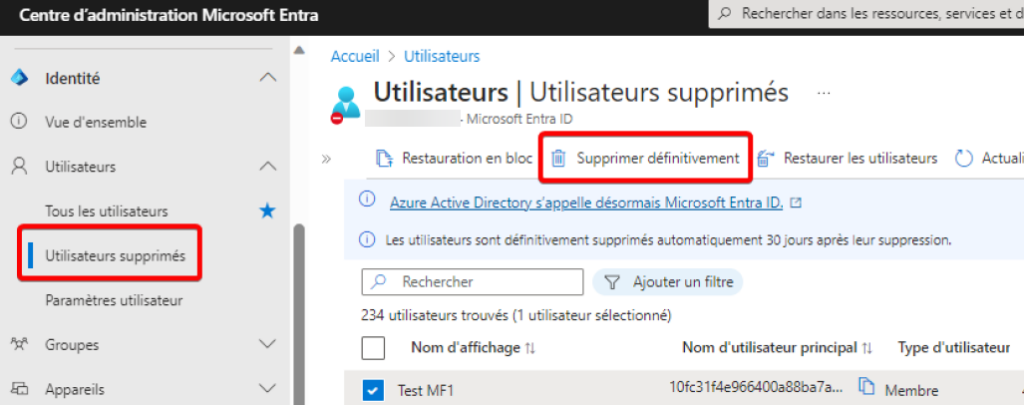Viewport: 1024px width, 405px height.
Task: Click the Restaurer les utilisateurs icon
Action: 765,158
